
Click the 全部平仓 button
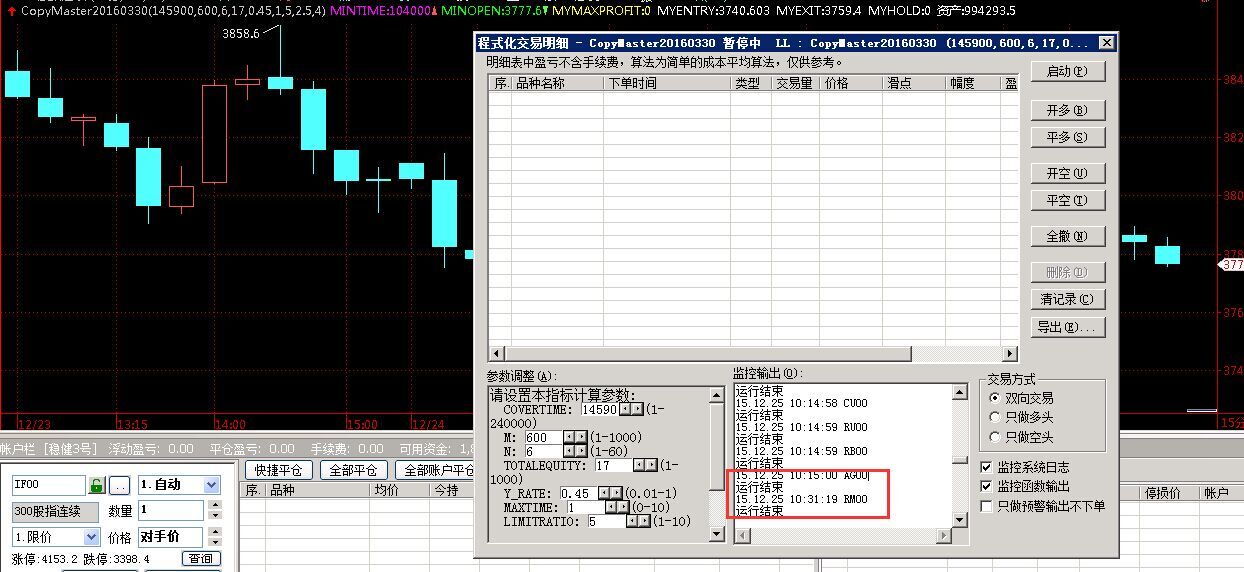coord(353,471)
